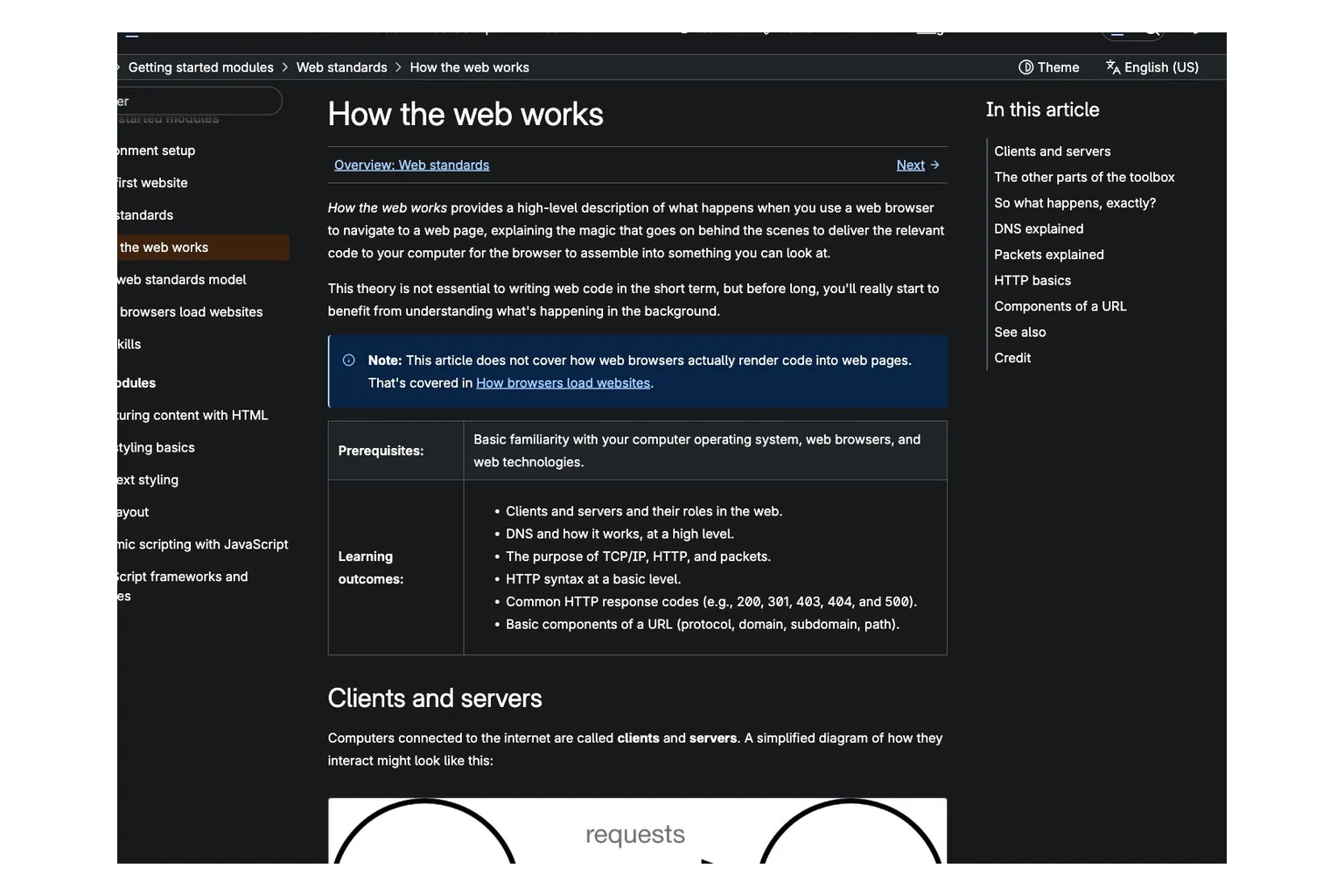Click the Theme icon in the top bar

[x=1025, y=67]
